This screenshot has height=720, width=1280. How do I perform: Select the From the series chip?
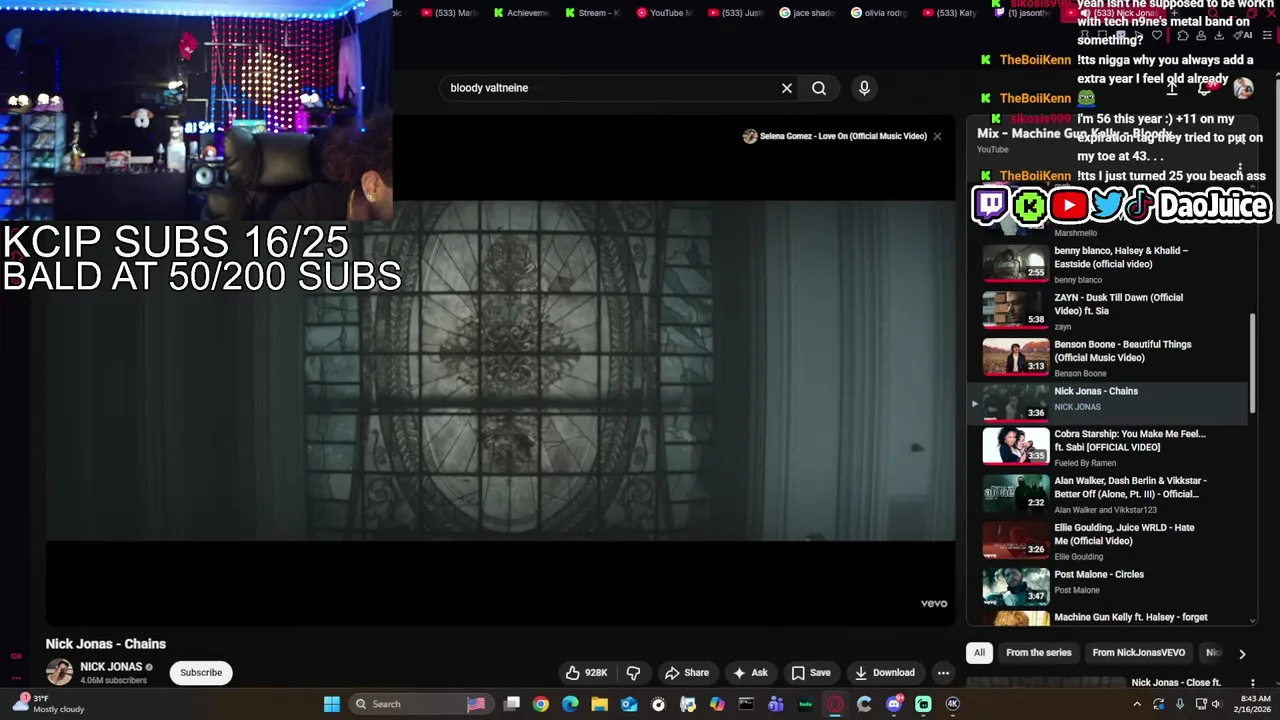coord(1038,653)
